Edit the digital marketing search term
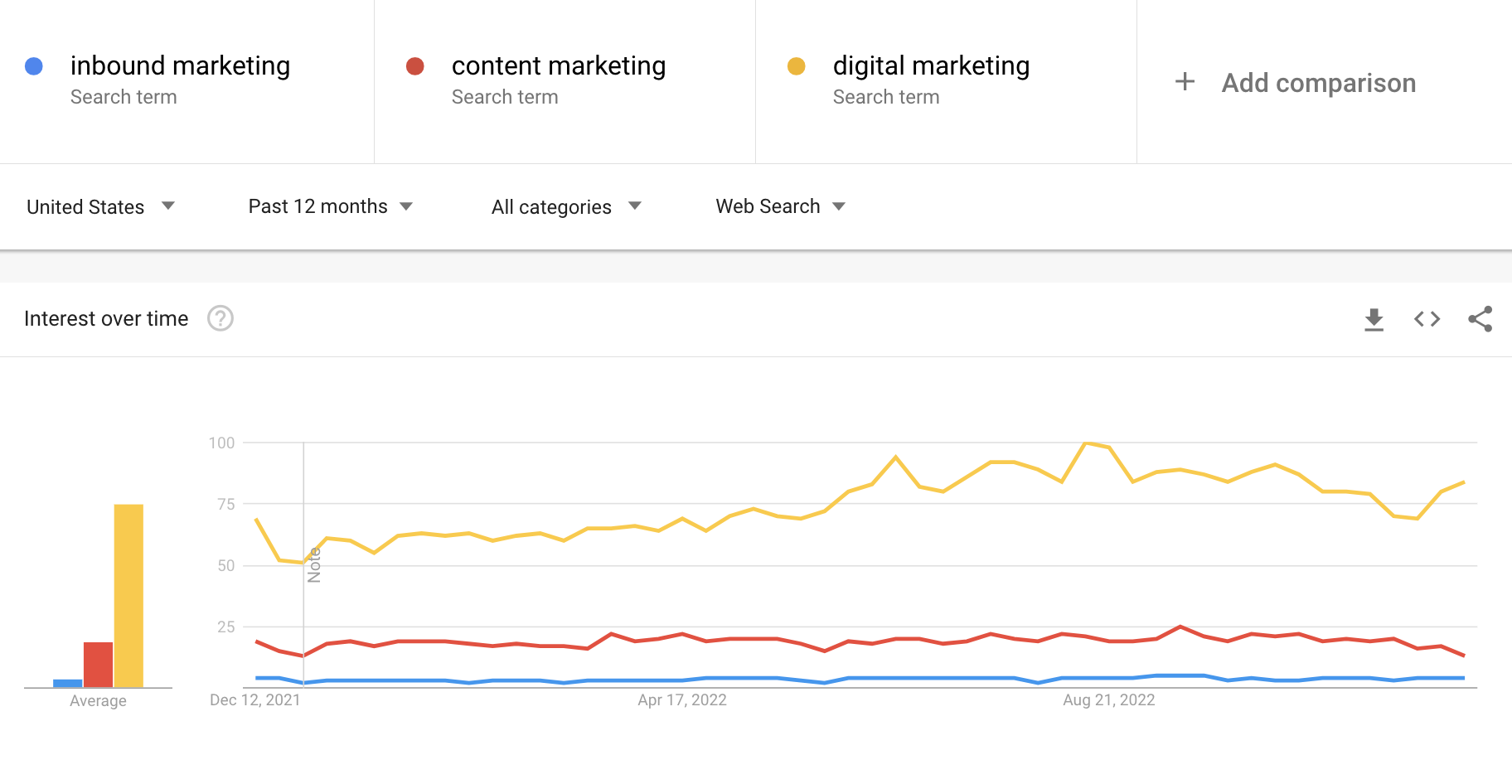1512x784 pixels. [x=931, y=65]
